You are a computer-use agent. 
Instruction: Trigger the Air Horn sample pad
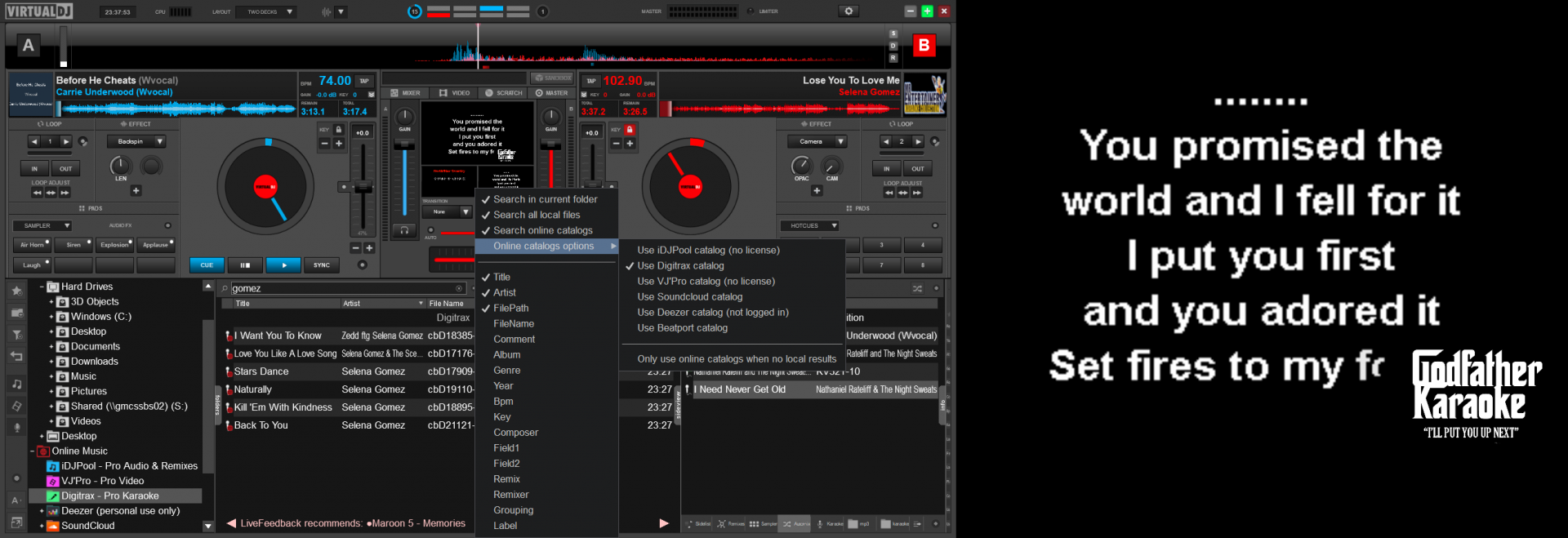tap(33, 244)
